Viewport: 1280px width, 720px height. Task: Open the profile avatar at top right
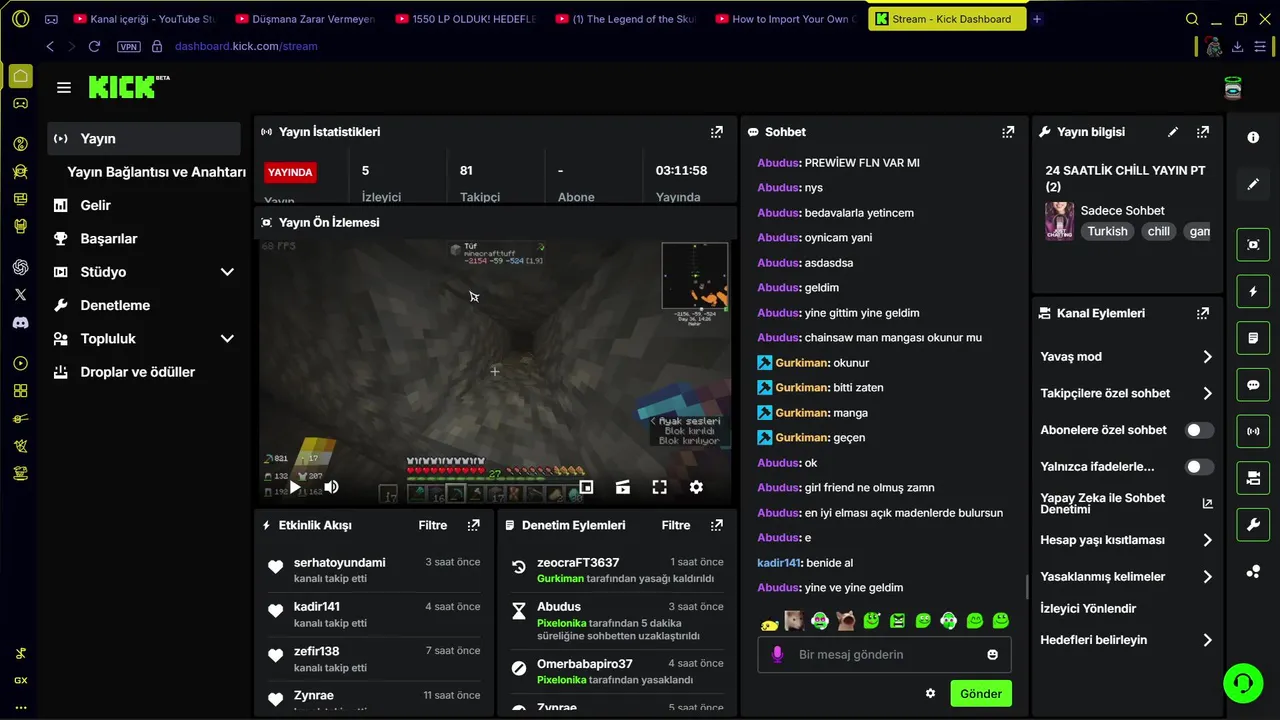click(1233, 88)
